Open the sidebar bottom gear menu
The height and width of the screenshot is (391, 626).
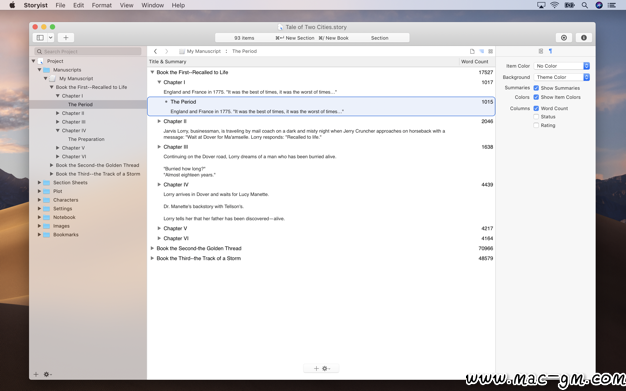47,374
